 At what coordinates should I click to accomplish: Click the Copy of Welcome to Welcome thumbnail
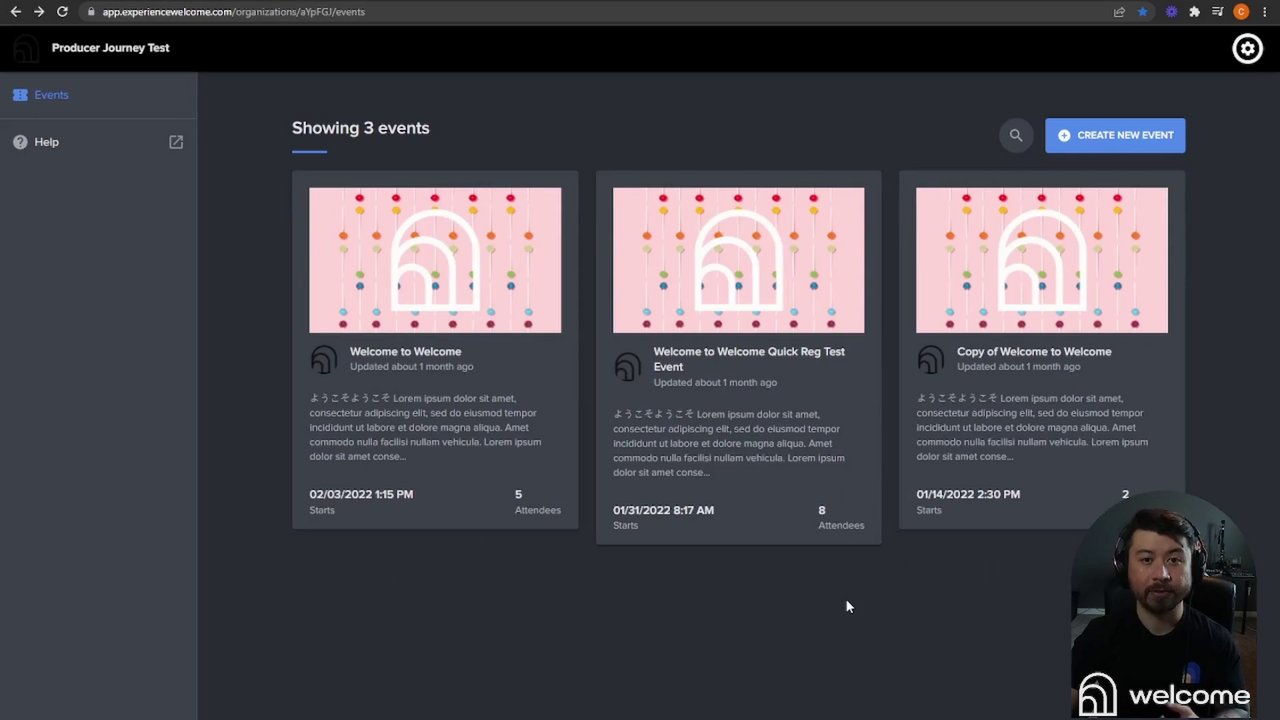coord(1042,260)
